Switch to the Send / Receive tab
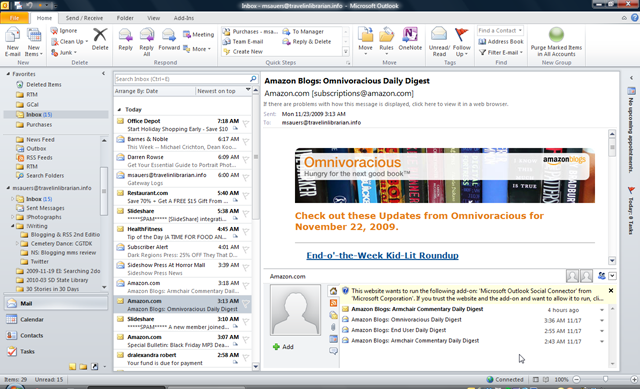Screen dimensions: 640x389 click(x=84, y=18)
